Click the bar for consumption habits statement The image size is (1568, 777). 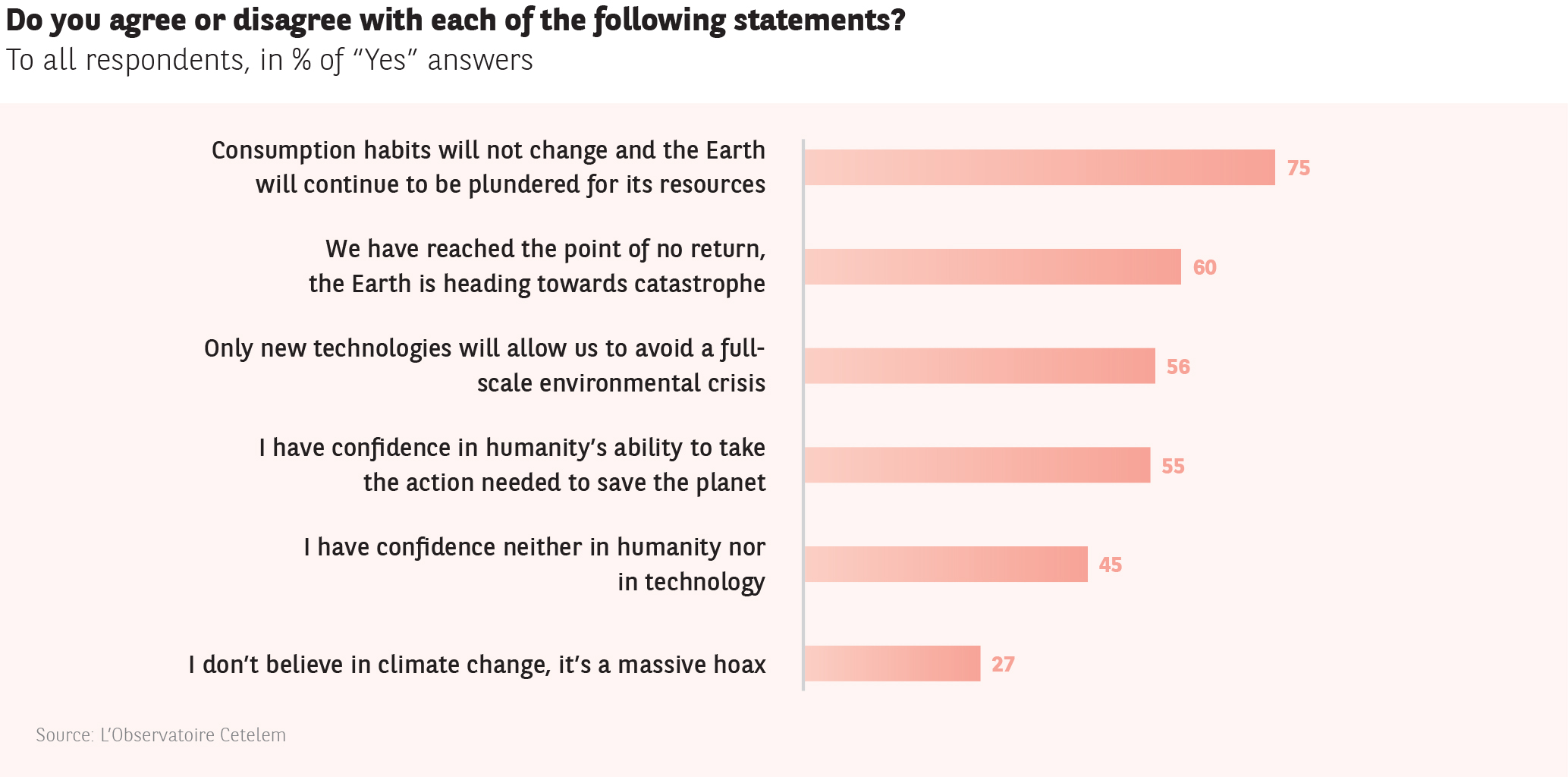[1039, 168]
